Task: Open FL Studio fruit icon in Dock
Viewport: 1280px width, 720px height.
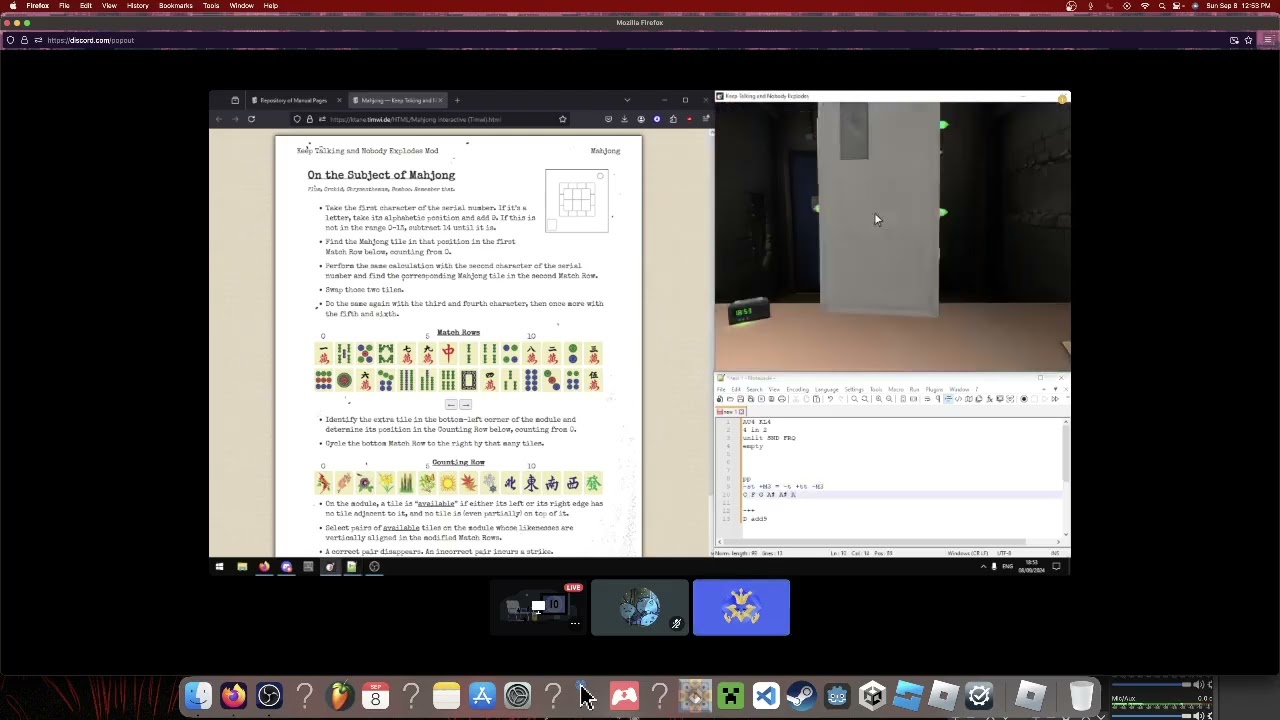Action: tap(340, 695)
